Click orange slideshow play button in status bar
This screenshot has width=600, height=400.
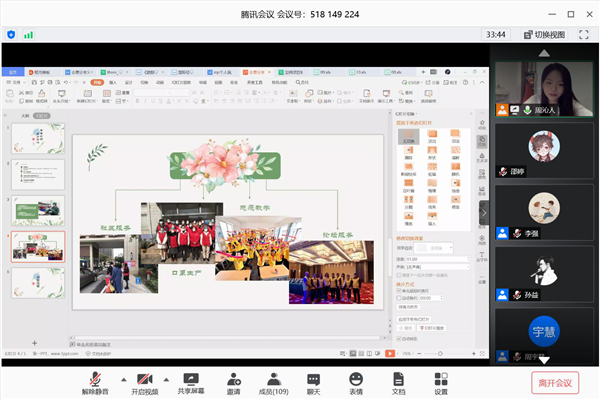(390, 353)
